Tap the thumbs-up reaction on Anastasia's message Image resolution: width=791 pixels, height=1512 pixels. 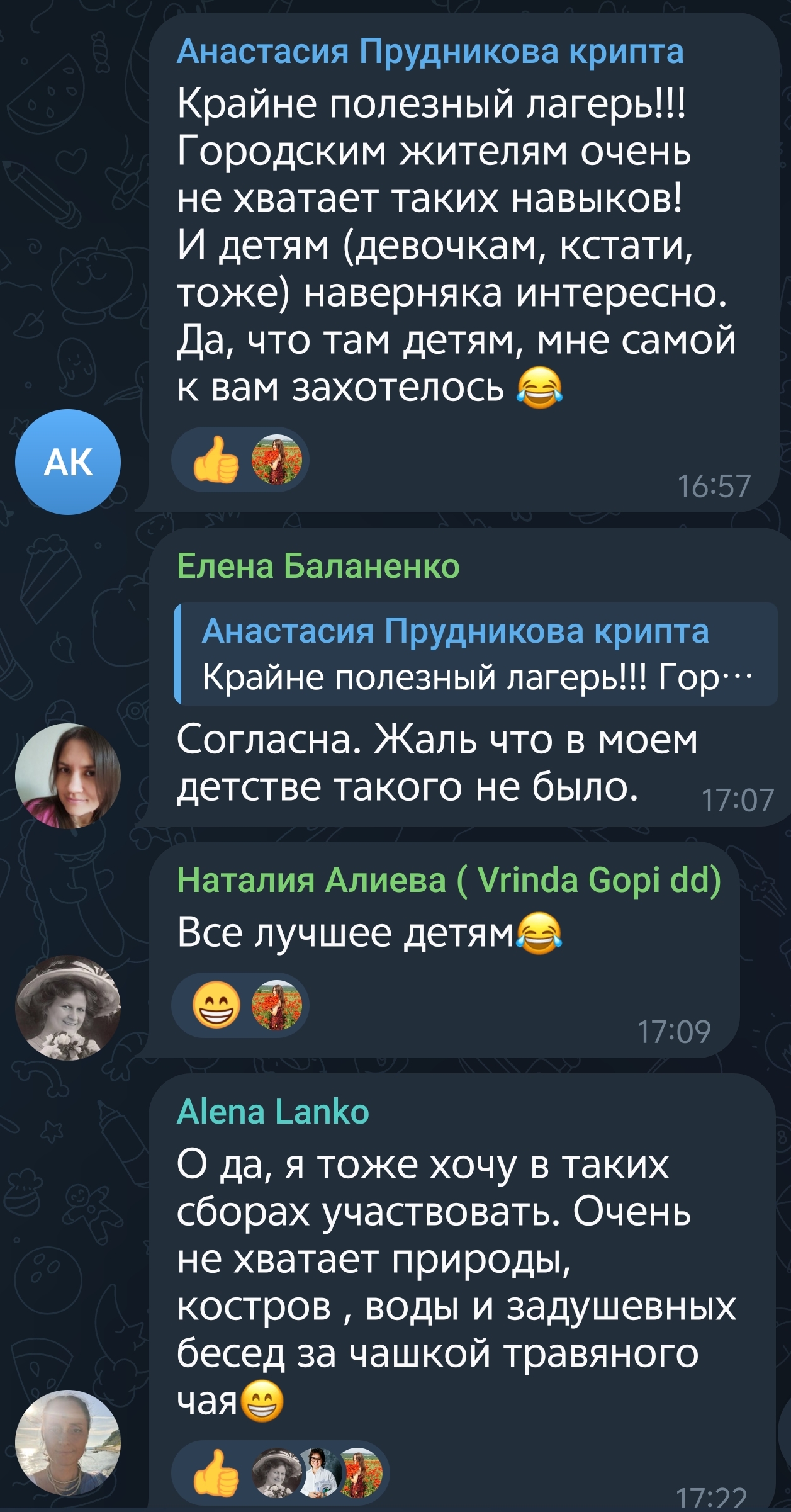coord(216,460)
